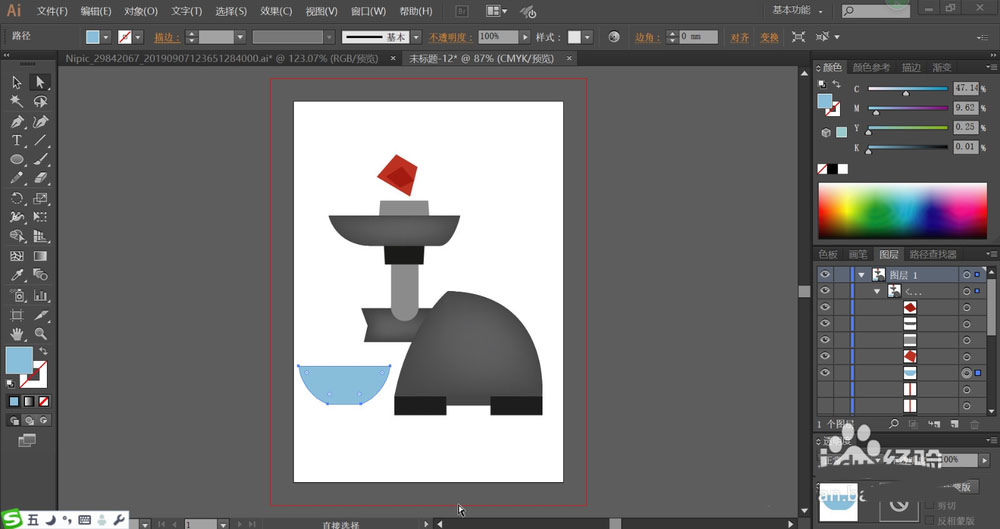Image resolution: width=1000 pixels, height=529 pixels.
Task: Toggle visibility of the red diamond top sublayer
Action: point(825,307)
